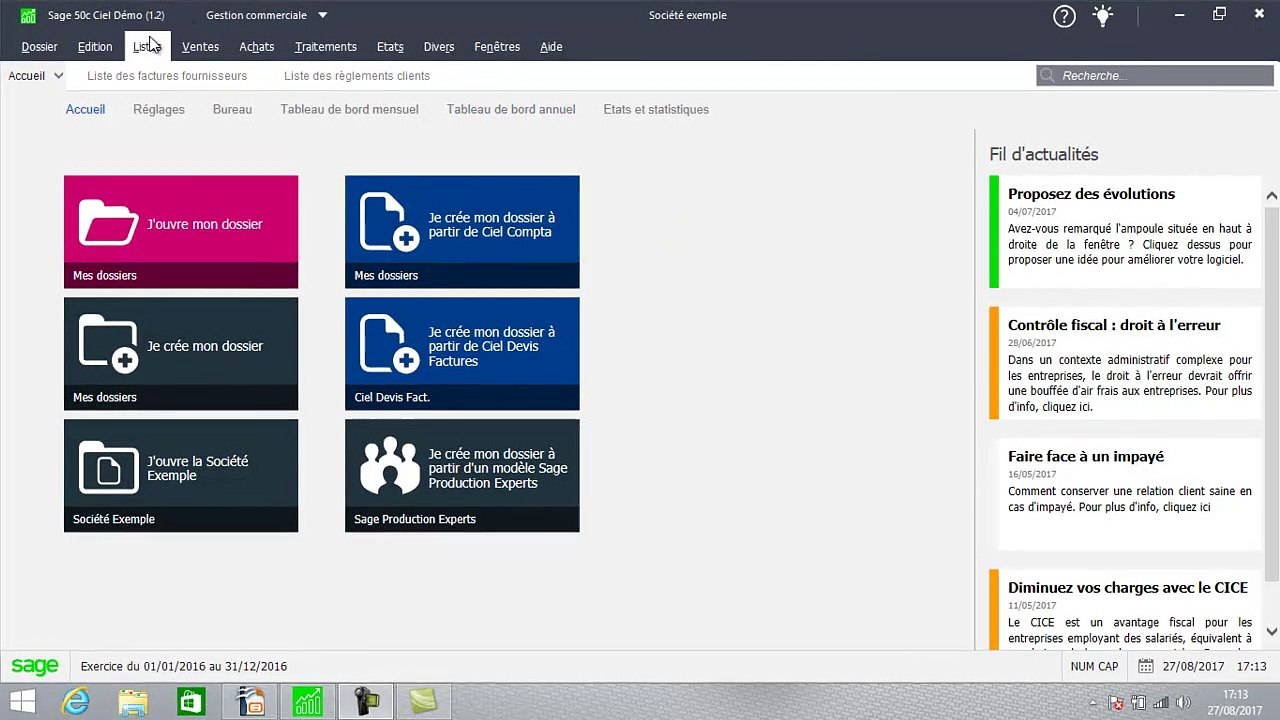Open help with the question mark icon
This screenshot has height=720, width=1280.
(x=1064, y=16)
